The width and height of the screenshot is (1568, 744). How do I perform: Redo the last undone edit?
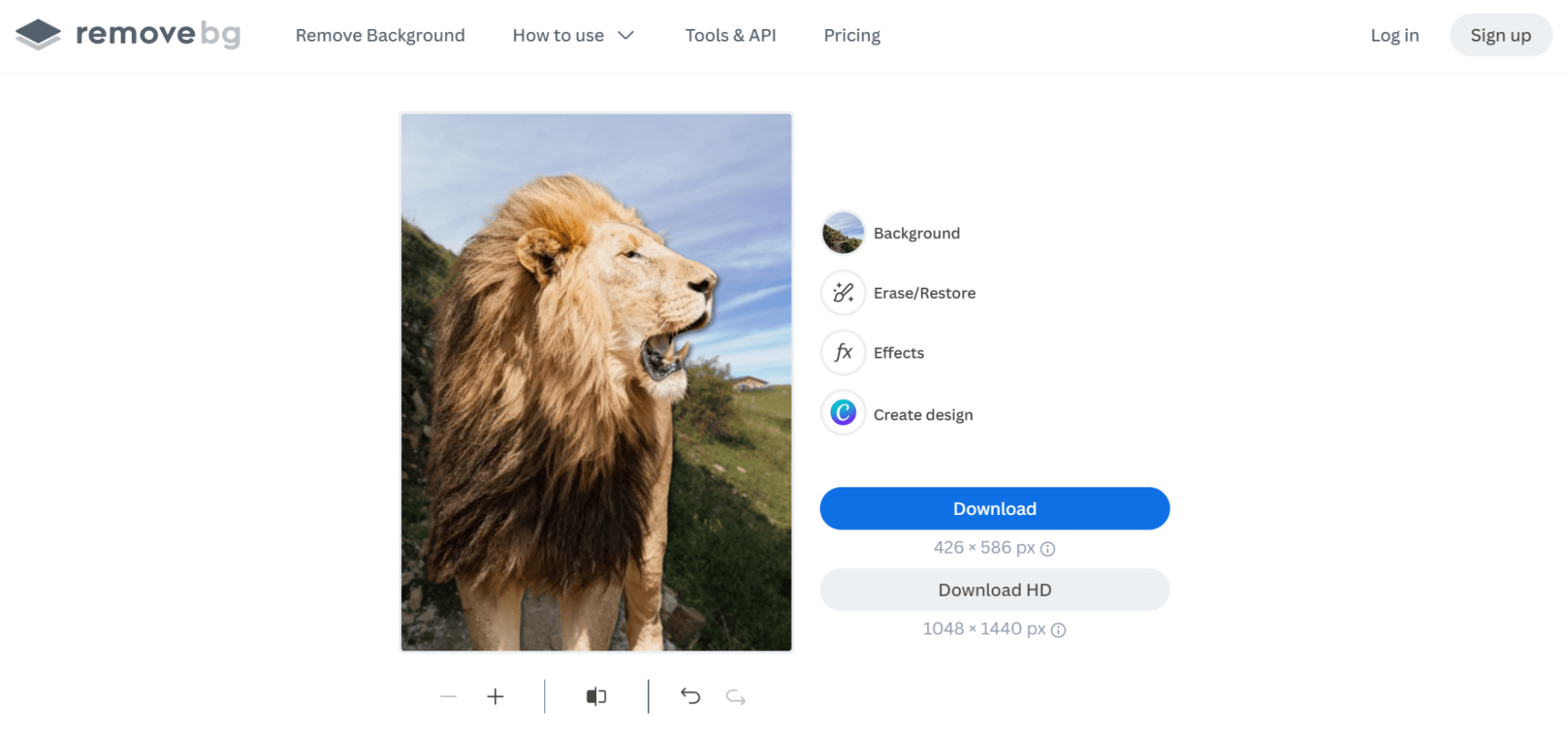click(x=736, y=696)
